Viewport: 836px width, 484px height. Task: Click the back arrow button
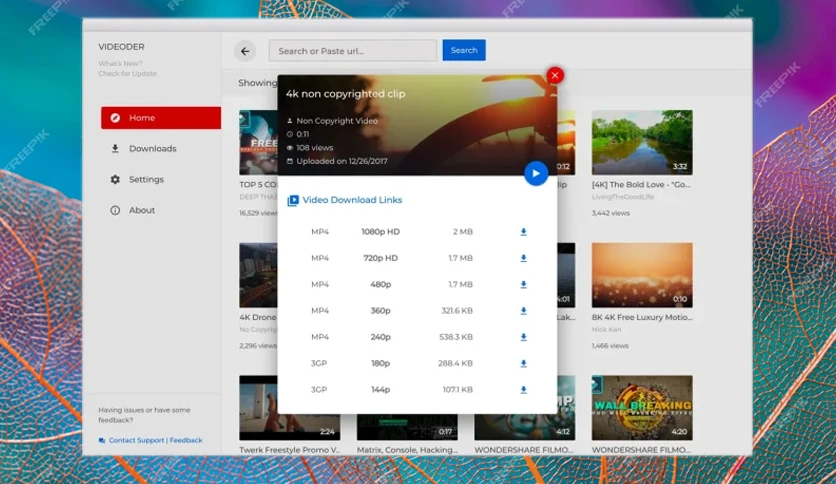245,51
